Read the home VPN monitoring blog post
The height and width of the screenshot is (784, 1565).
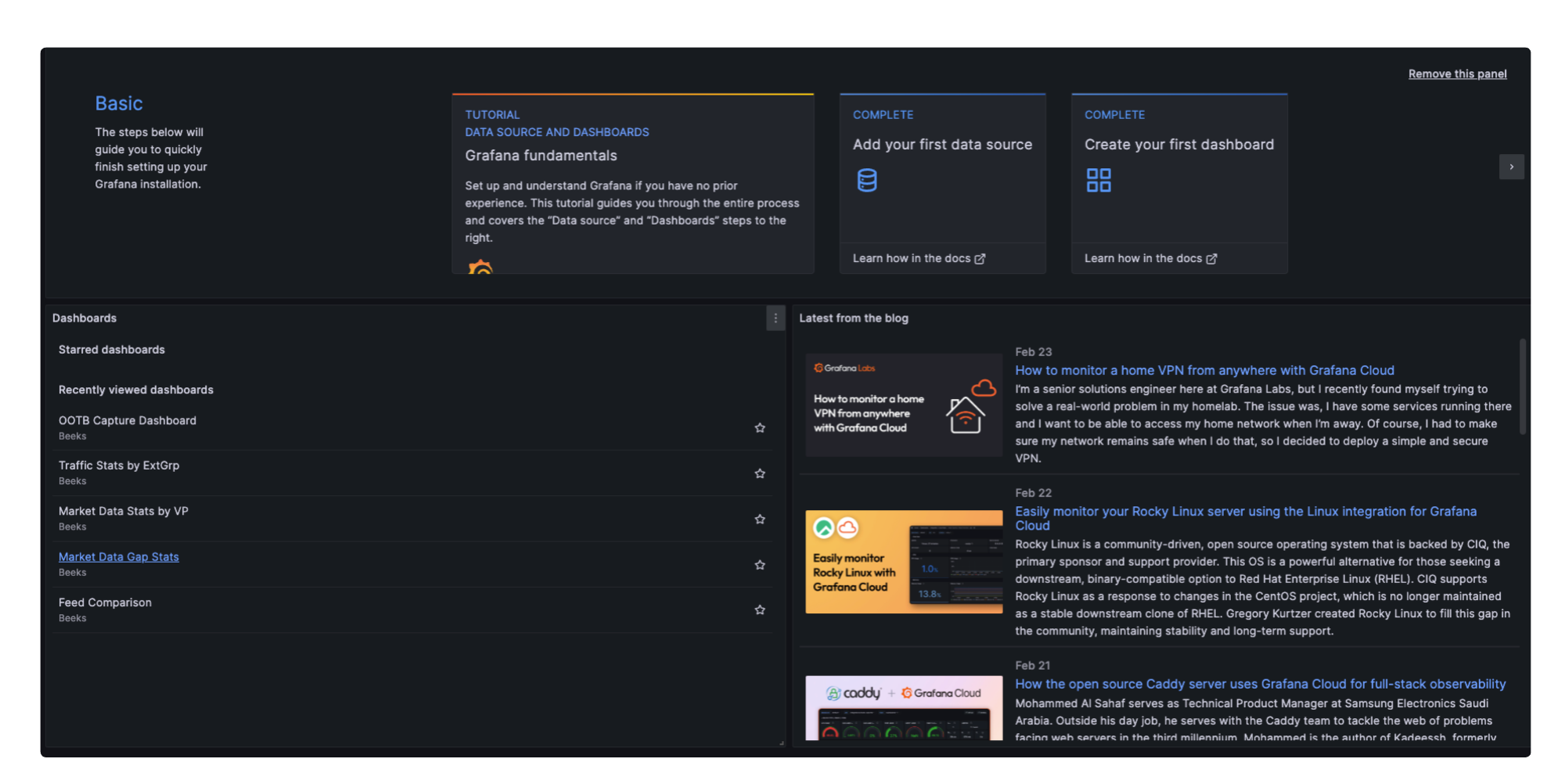pos(1204,370)
